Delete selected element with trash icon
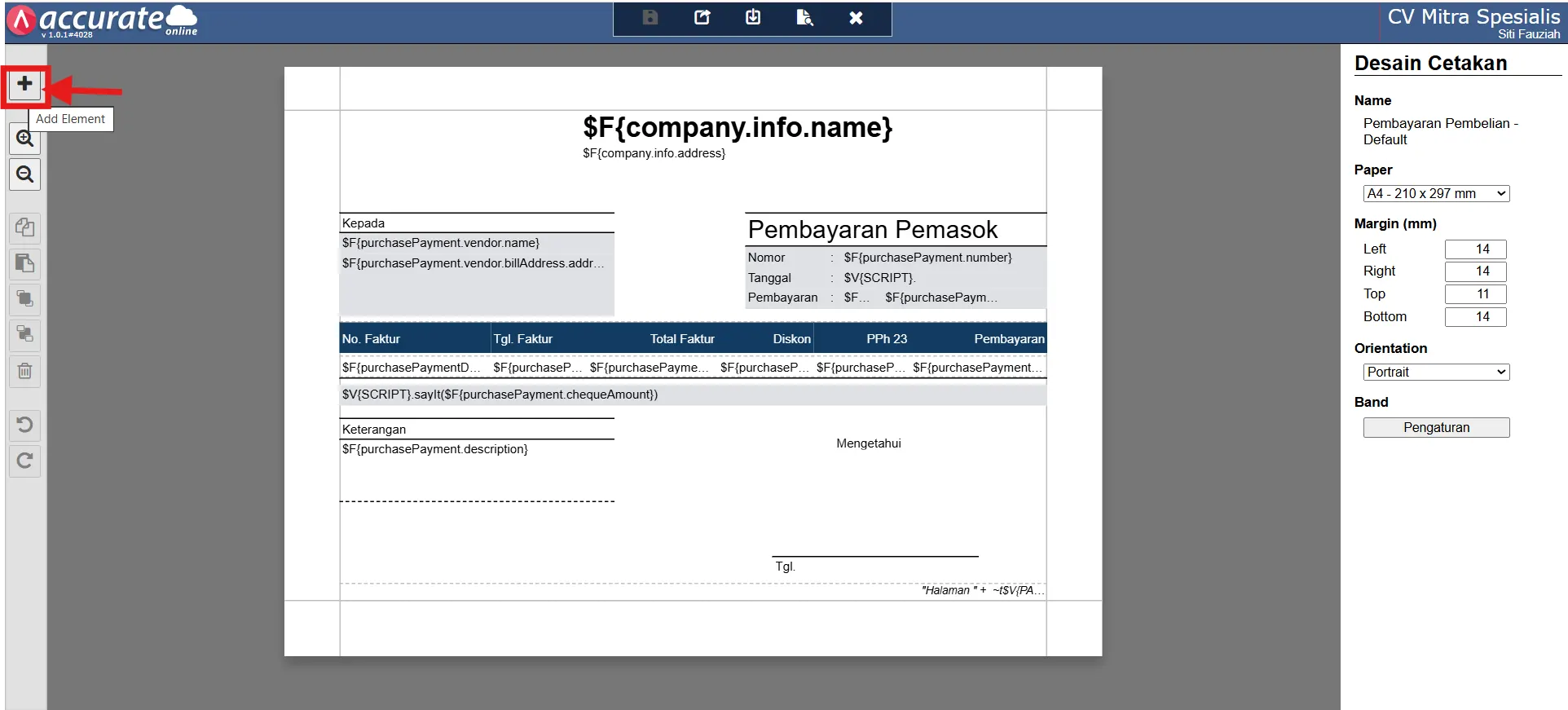 click(x=25, y=371)
